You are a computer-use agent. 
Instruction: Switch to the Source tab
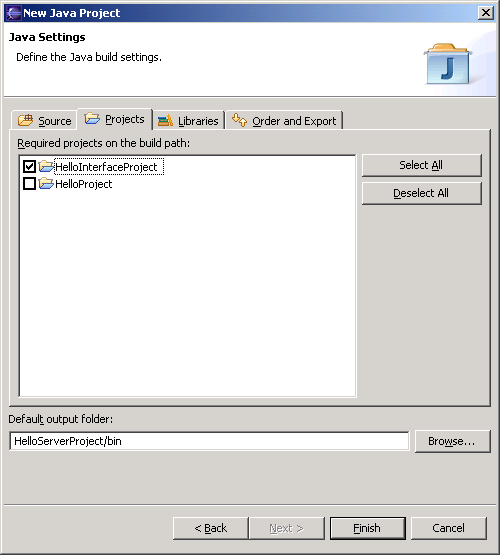pos(44,120)
